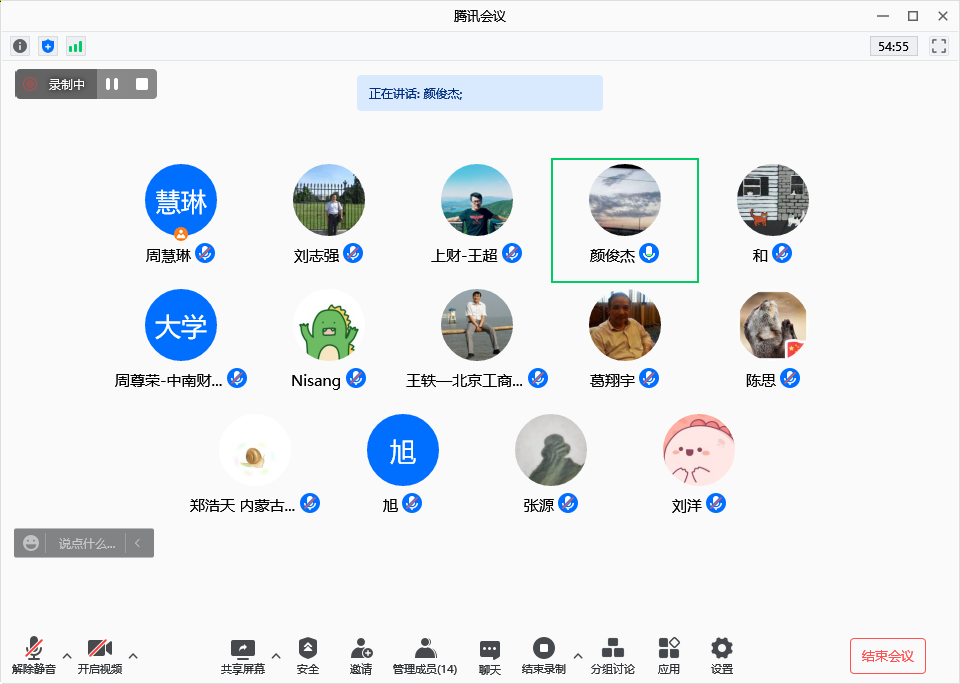Click 周尊荣's muted mic icon
This screenshot has height=684, width=960.
[237, 378]
